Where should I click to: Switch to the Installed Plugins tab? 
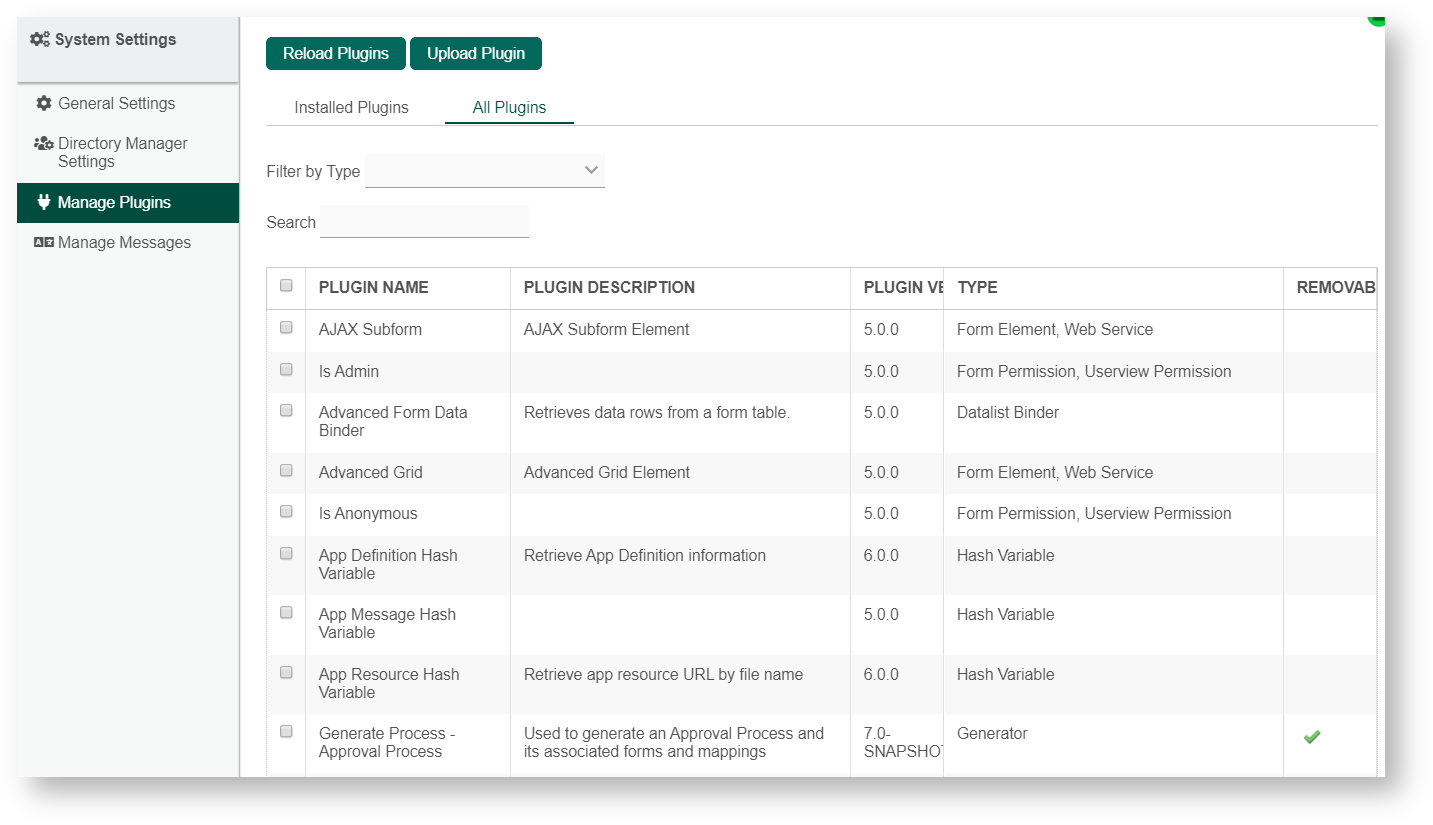pyautogui.click(x=351, y=108)
